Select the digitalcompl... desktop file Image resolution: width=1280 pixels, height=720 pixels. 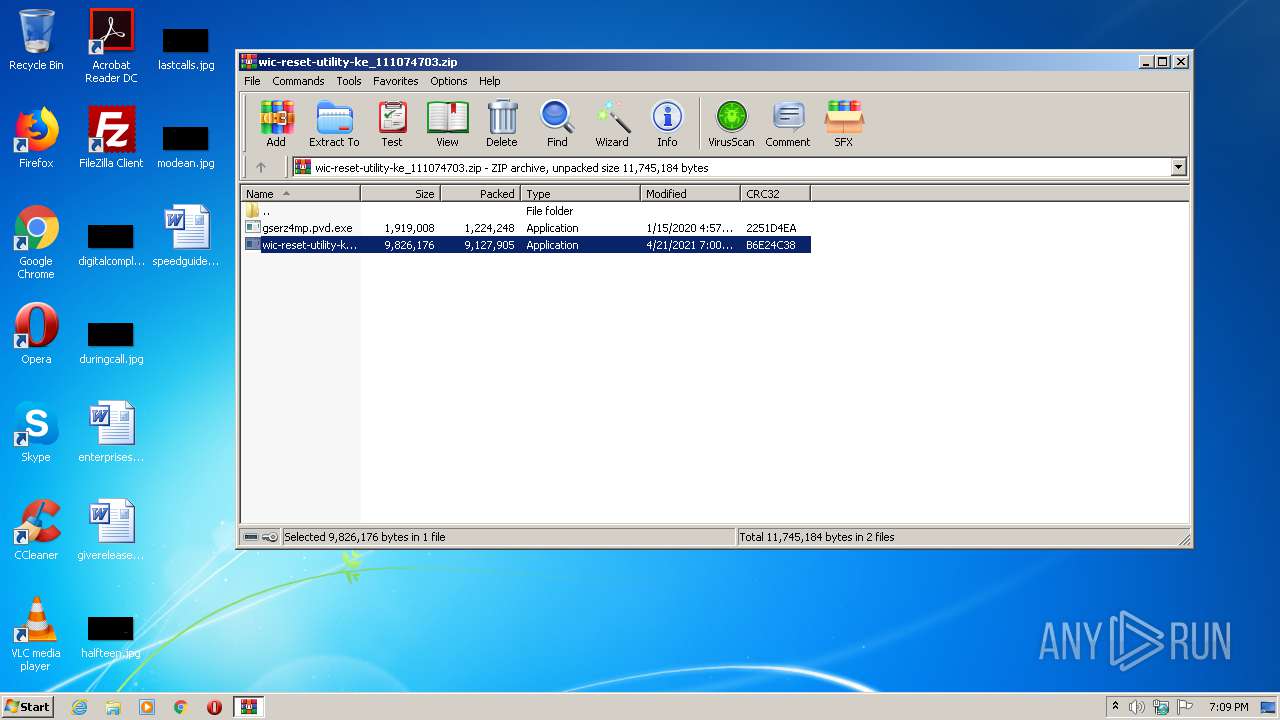111,245
